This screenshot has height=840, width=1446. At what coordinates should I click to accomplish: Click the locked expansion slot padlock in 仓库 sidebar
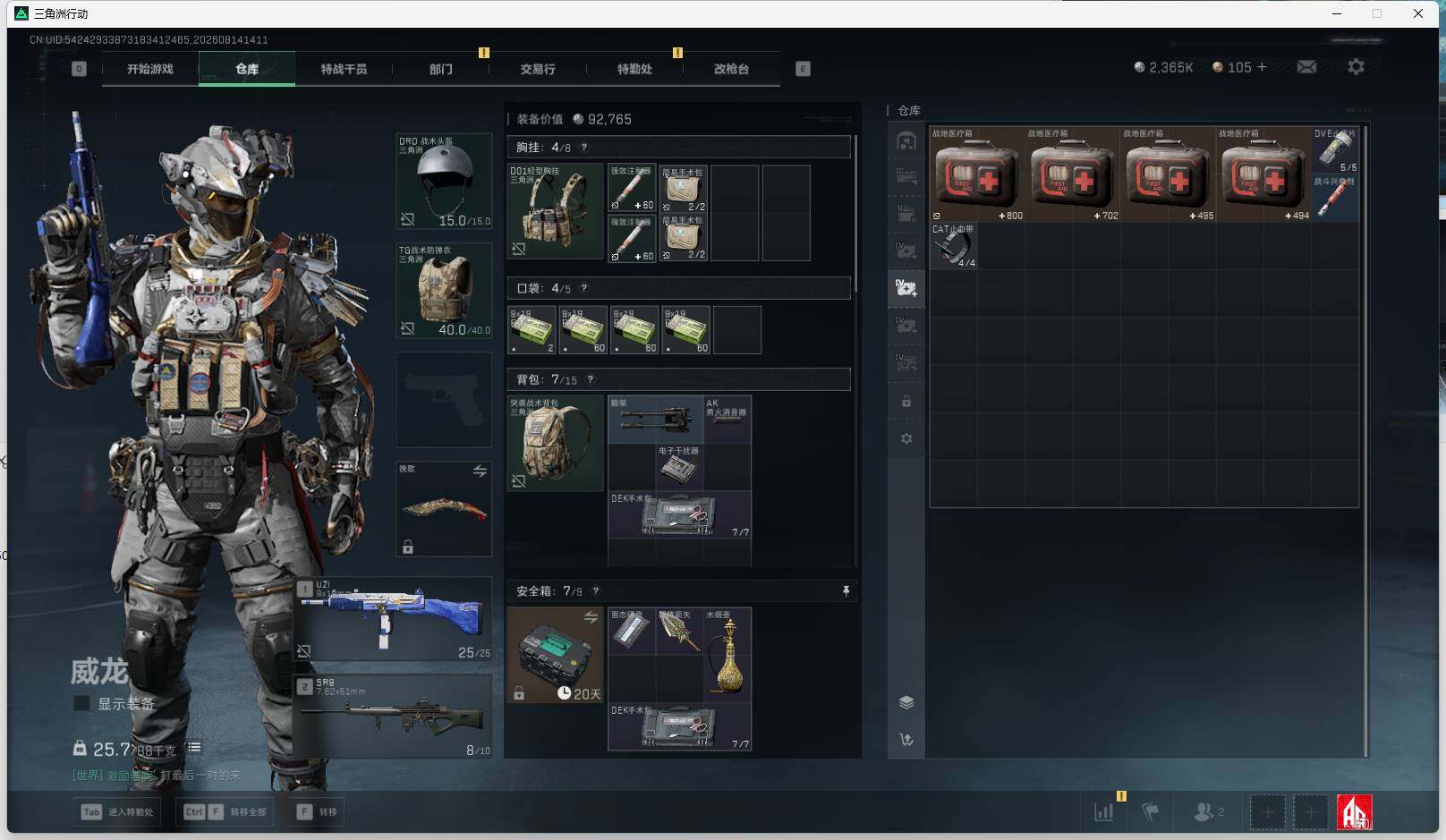[906, 402]
